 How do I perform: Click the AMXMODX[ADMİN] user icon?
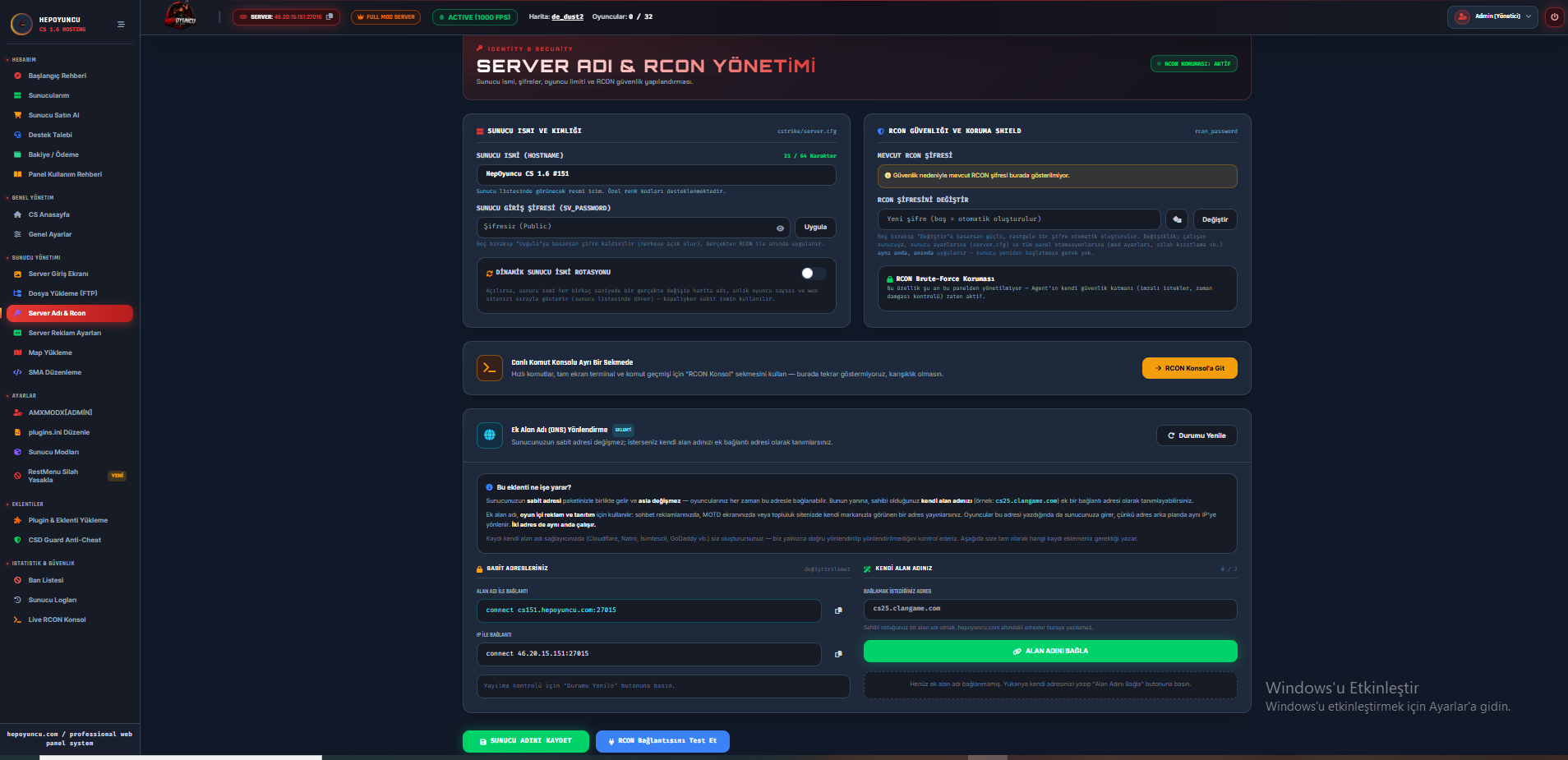tap(17, 412)
